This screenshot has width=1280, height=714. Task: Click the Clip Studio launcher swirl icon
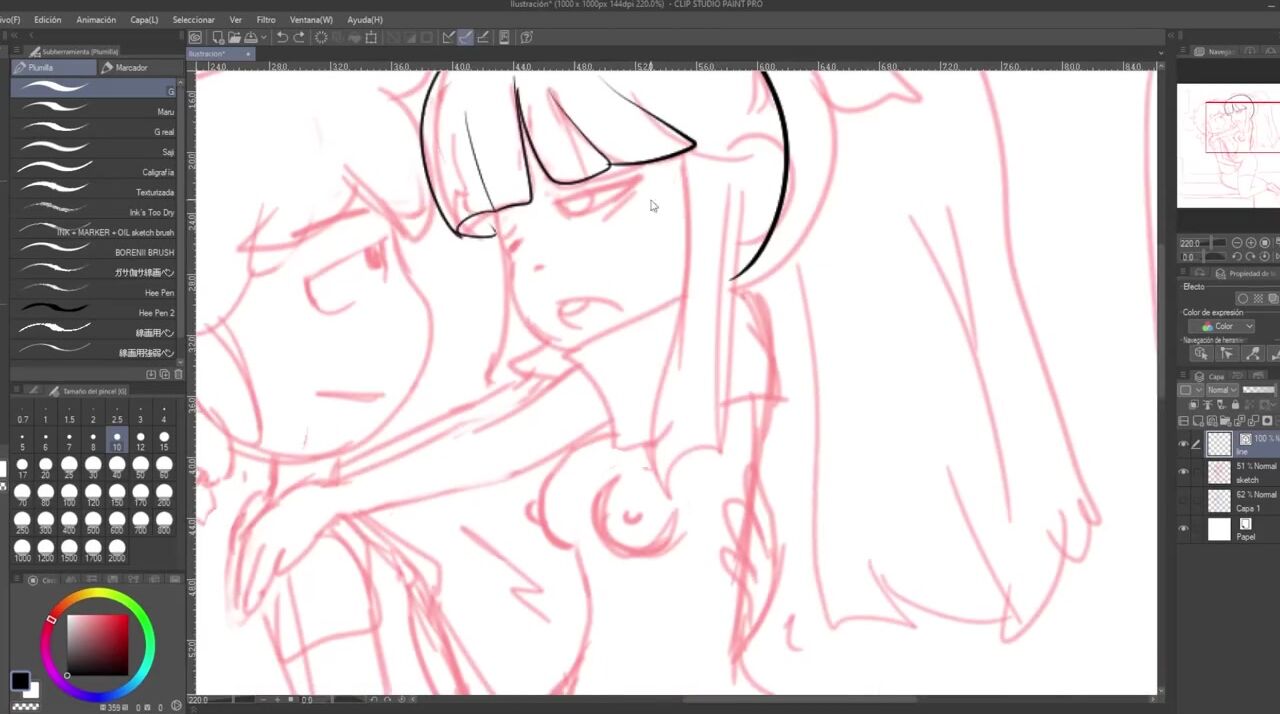pos(196,38)
